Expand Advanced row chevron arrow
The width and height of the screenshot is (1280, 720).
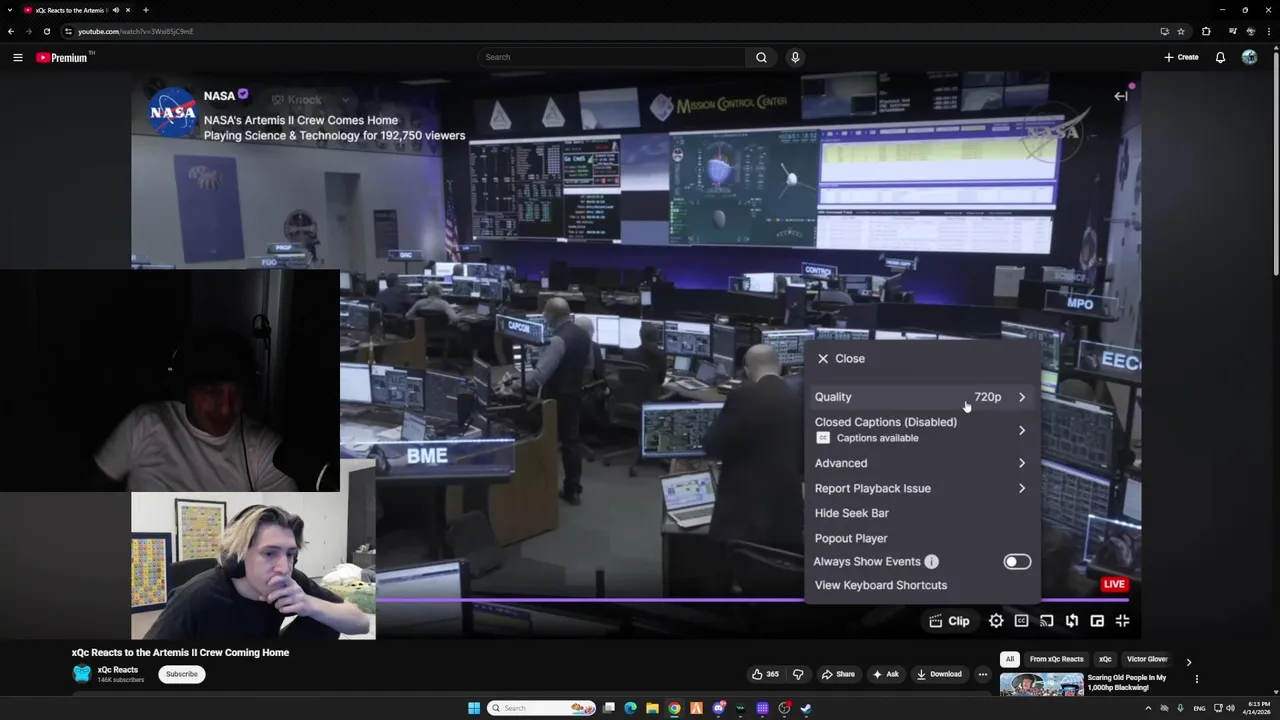pyautogui.click(x=1021, y=463)
